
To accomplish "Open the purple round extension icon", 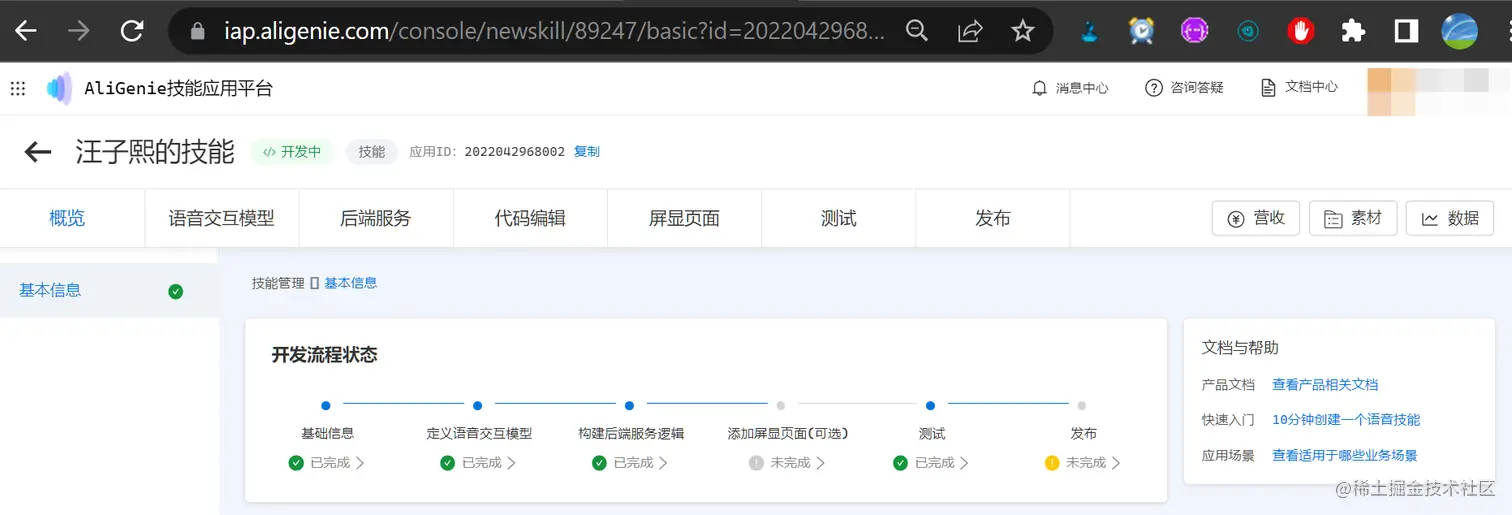I will (x=1194, y=31).
